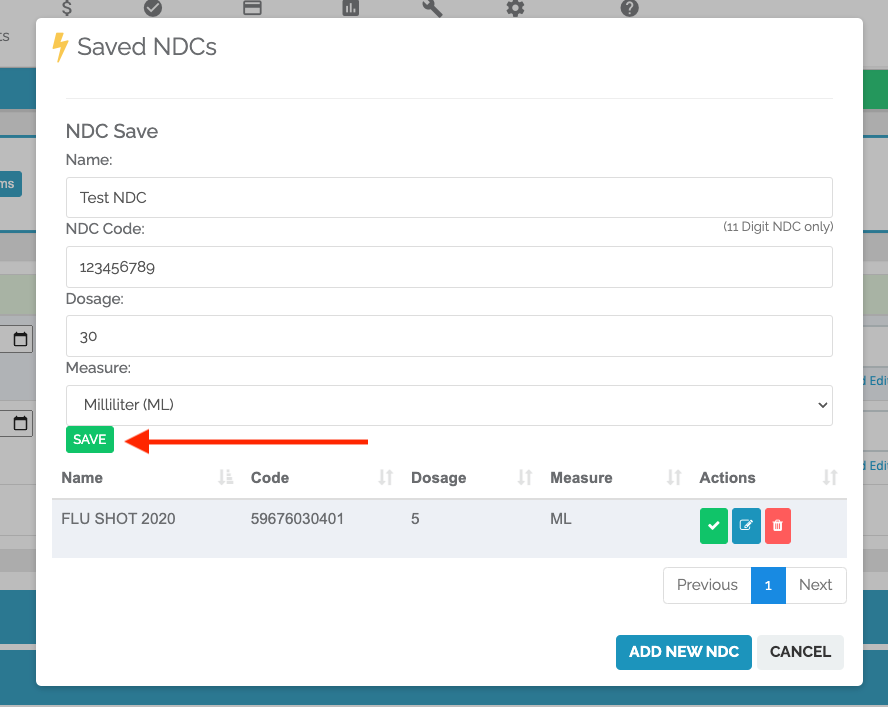Viewport: 888px width, 707px height.
Task: Sort the table by Measure column
Action: pyautogui.click(x=674, y=478)
